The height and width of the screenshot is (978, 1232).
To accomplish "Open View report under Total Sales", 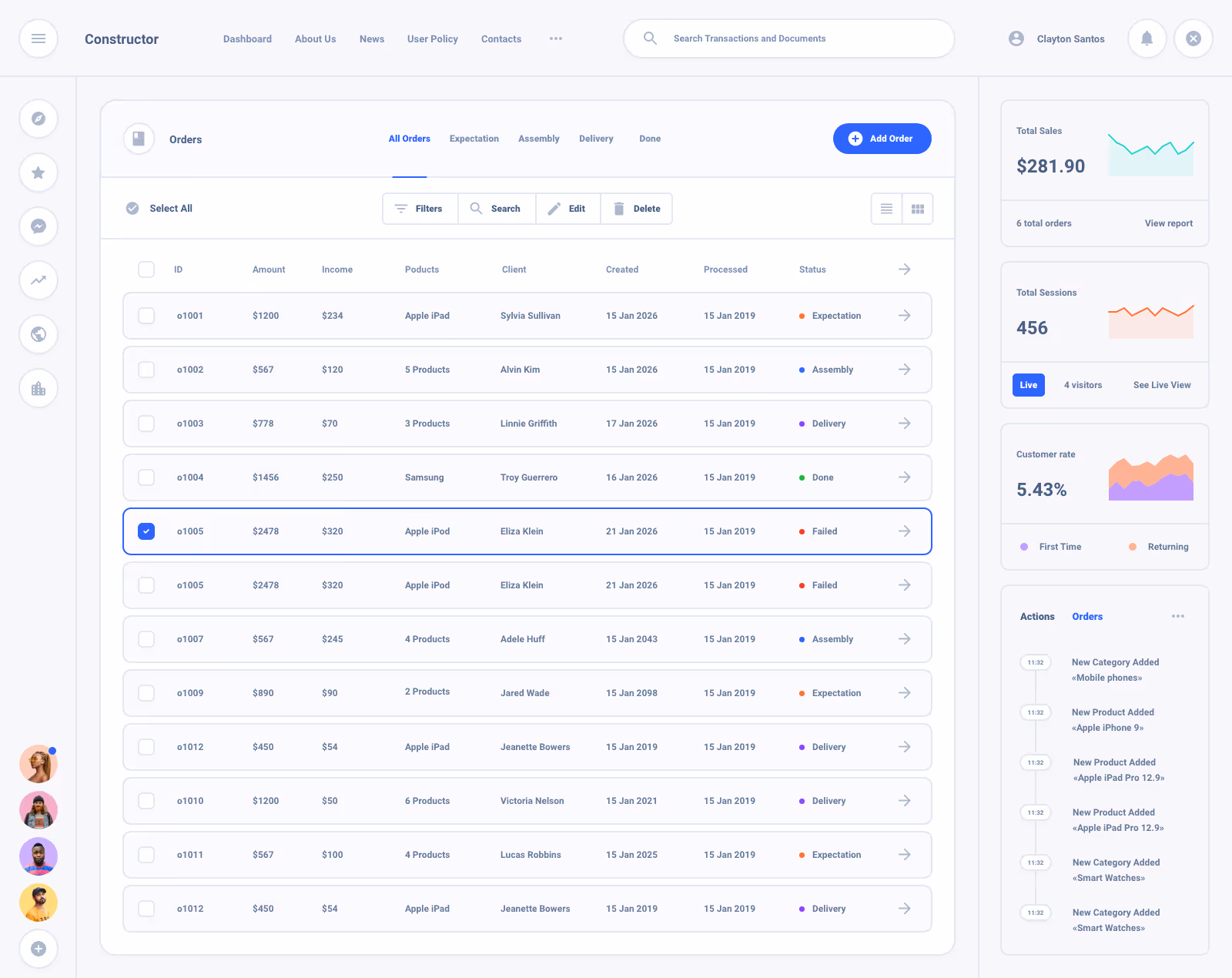I will [x=1168, y=223].
